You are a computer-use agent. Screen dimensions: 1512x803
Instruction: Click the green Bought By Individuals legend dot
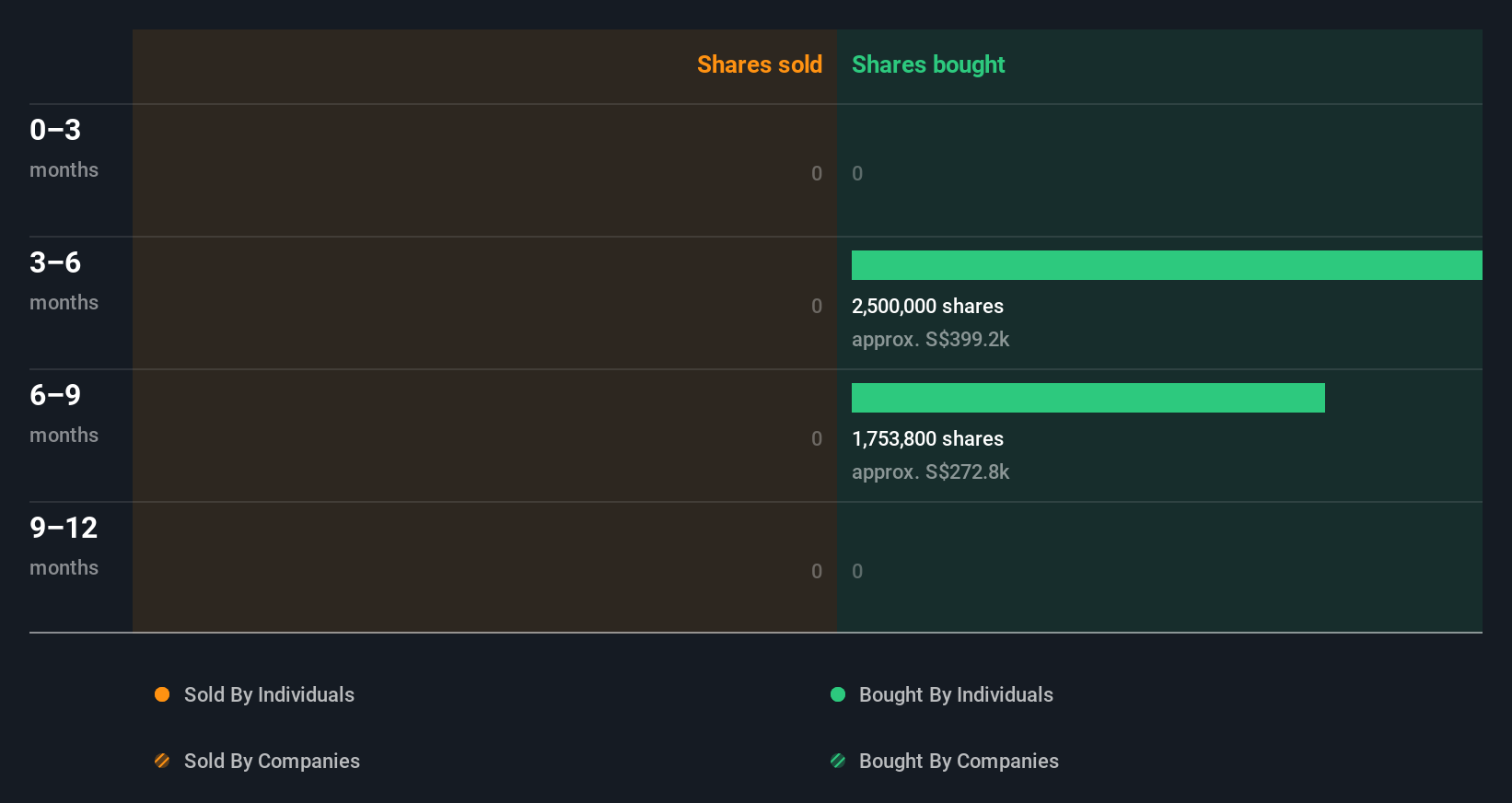pos(838,694)
